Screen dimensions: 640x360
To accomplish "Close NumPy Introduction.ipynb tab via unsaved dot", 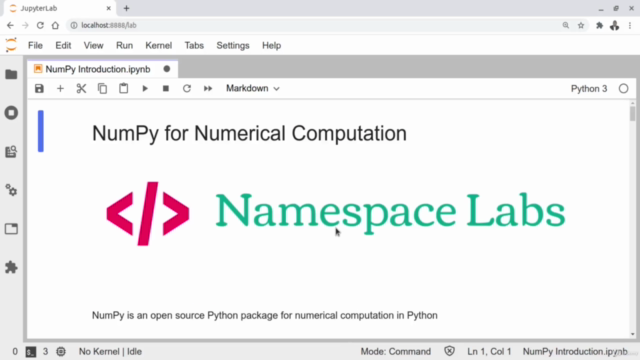I will [167, 69].
